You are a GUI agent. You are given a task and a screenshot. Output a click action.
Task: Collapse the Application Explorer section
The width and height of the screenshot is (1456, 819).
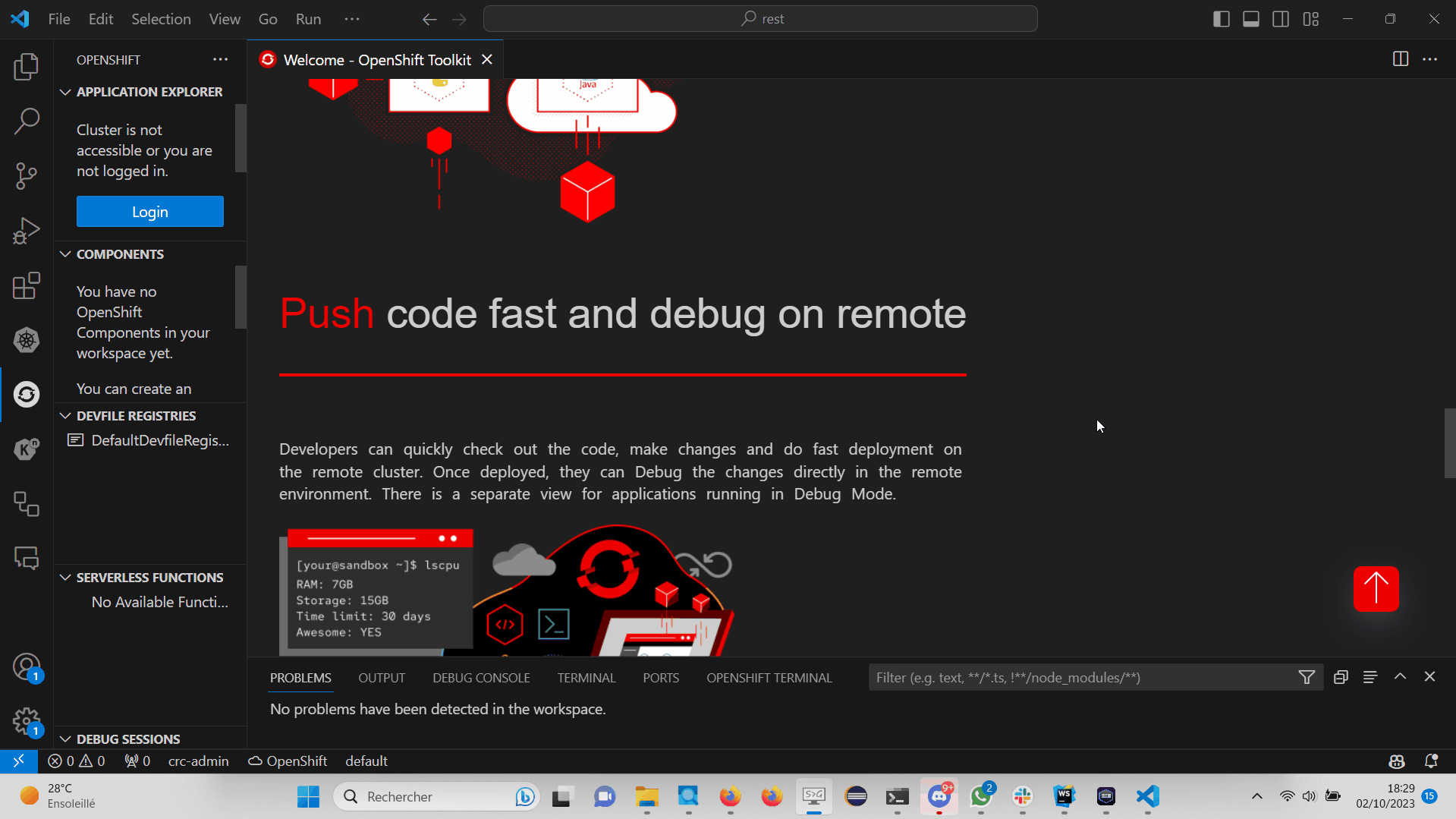(65, 91)
